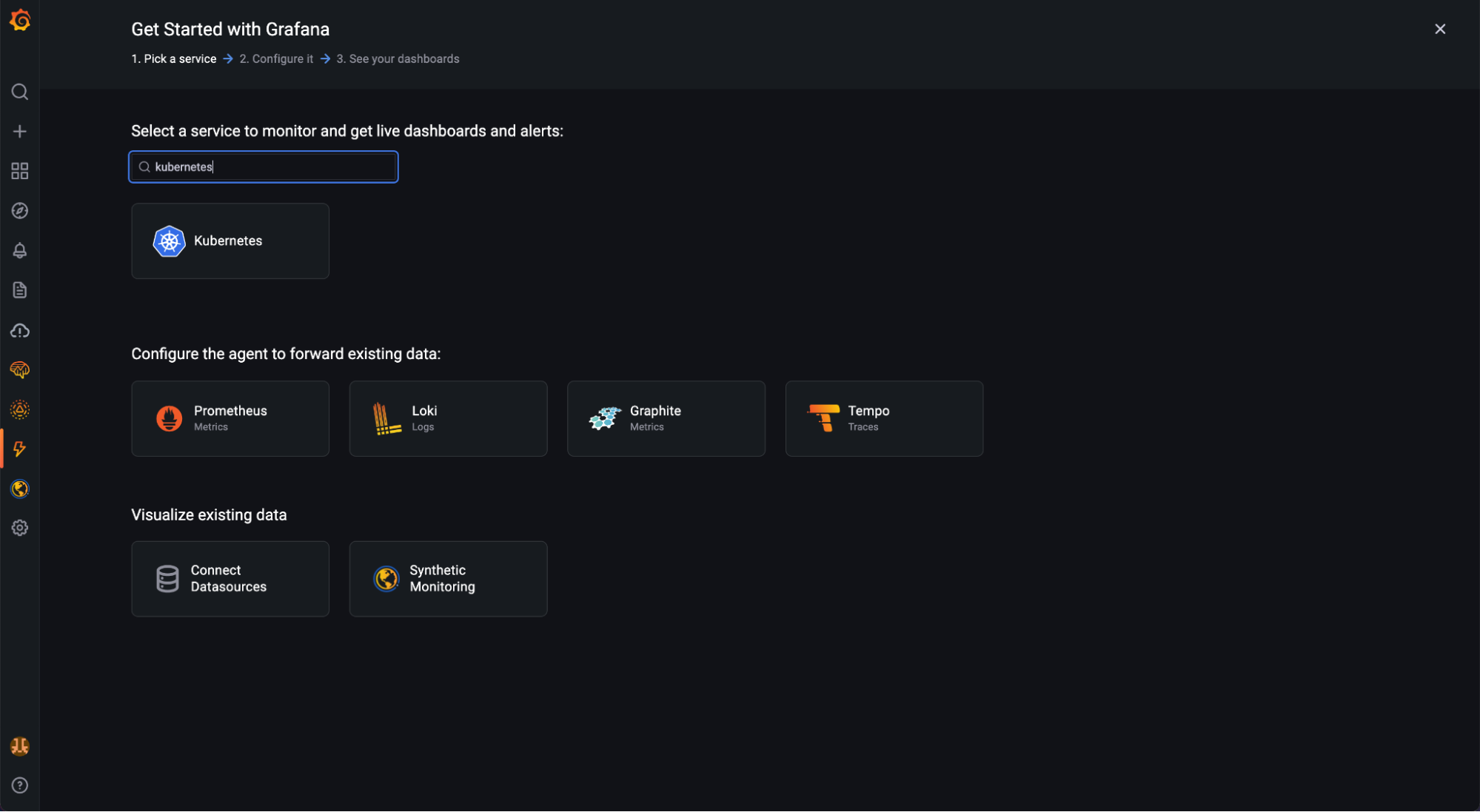Image resolution: width=1480 pixels, height=812 pixels.
Task: Open the Synthetic Monitoring globe sidebar icon
Action: (20, 489)
